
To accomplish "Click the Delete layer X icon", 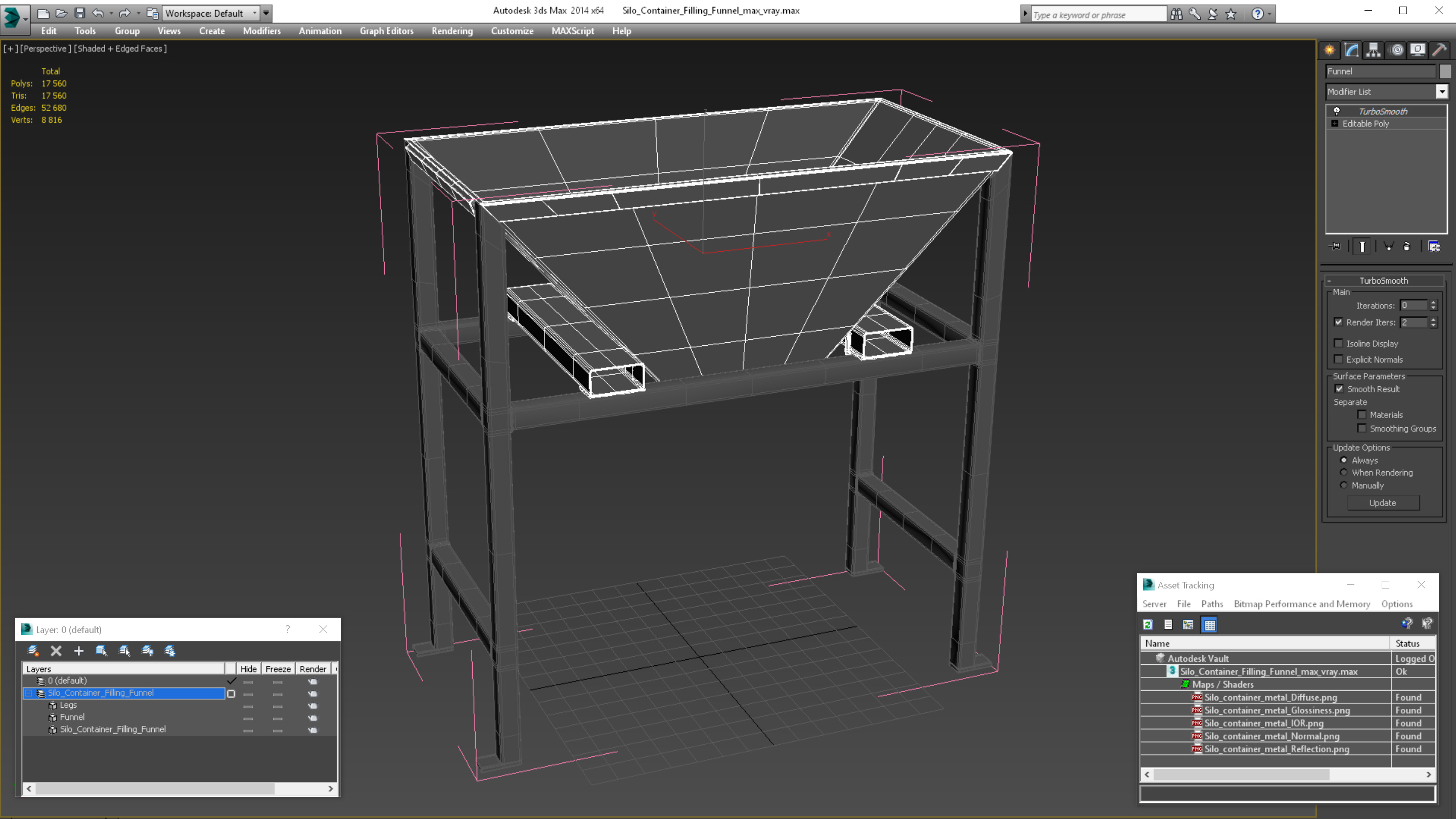I will 56,651.
